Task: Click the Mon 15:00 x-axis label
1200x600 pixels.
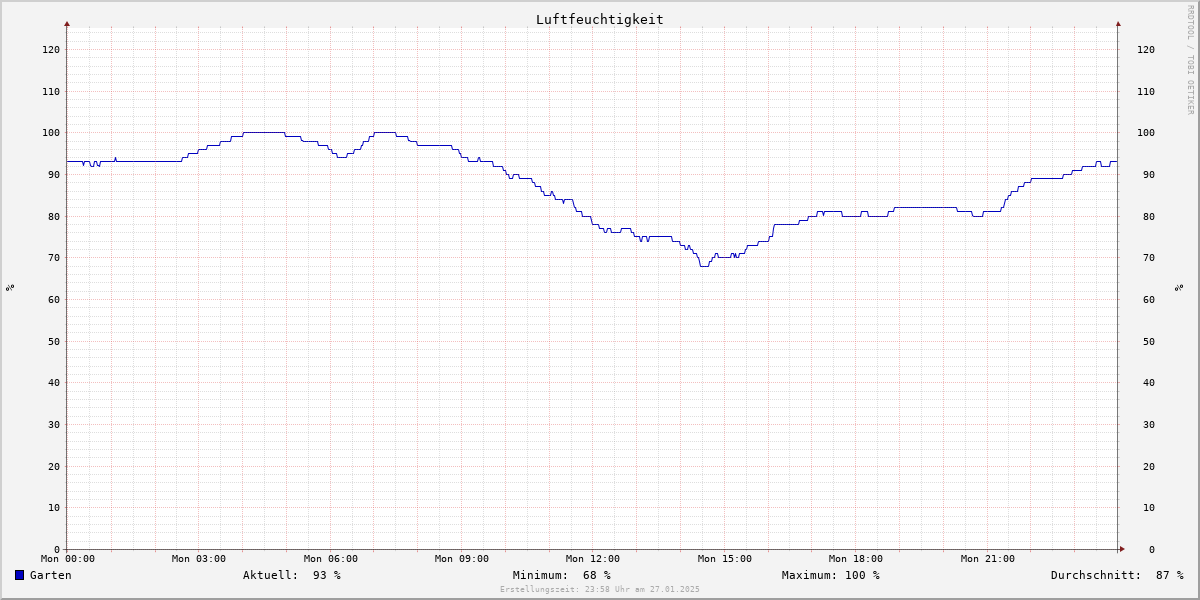Action: coord(725,559)
